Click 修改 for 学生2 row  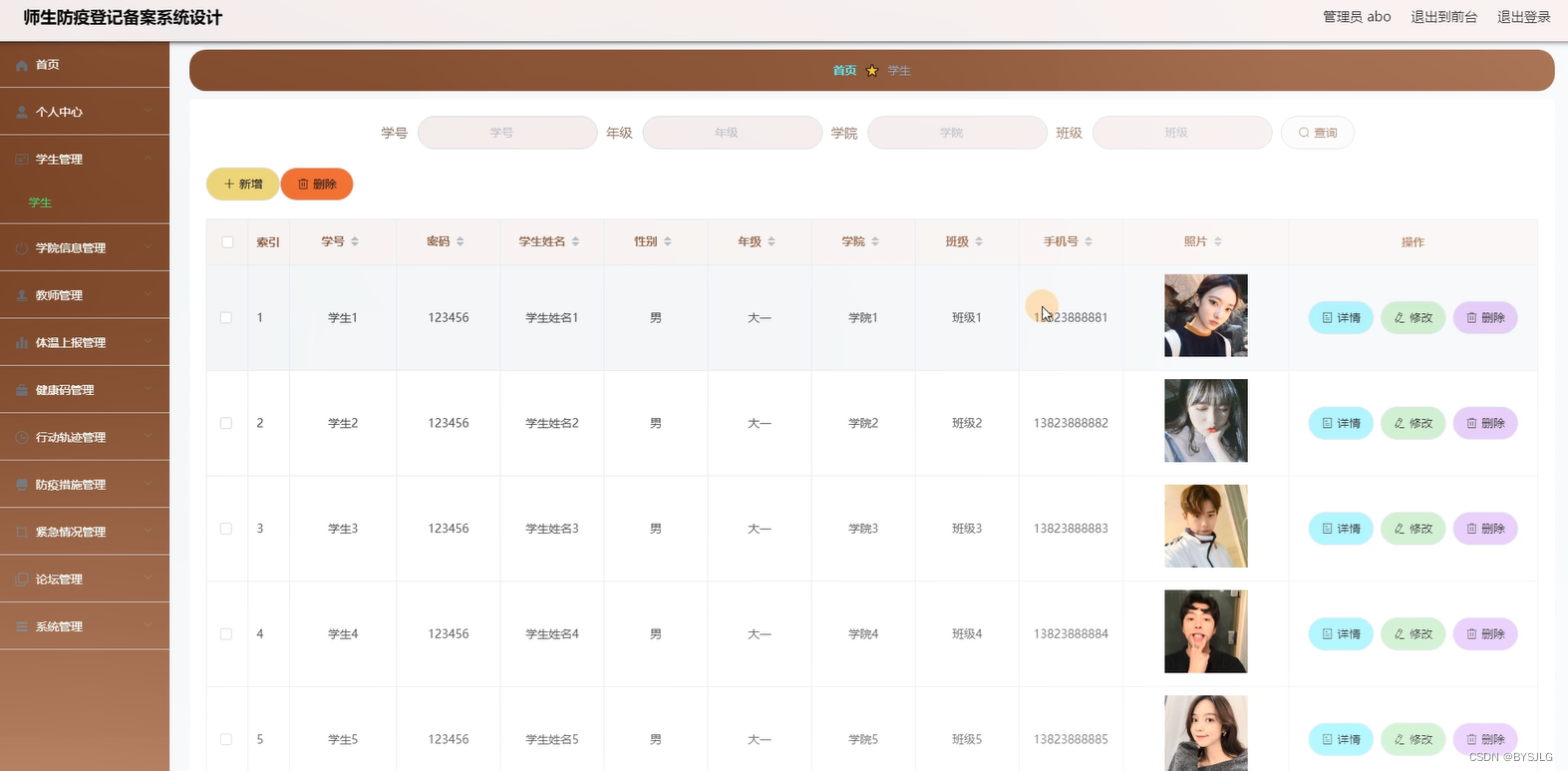tap(1412, 423)
